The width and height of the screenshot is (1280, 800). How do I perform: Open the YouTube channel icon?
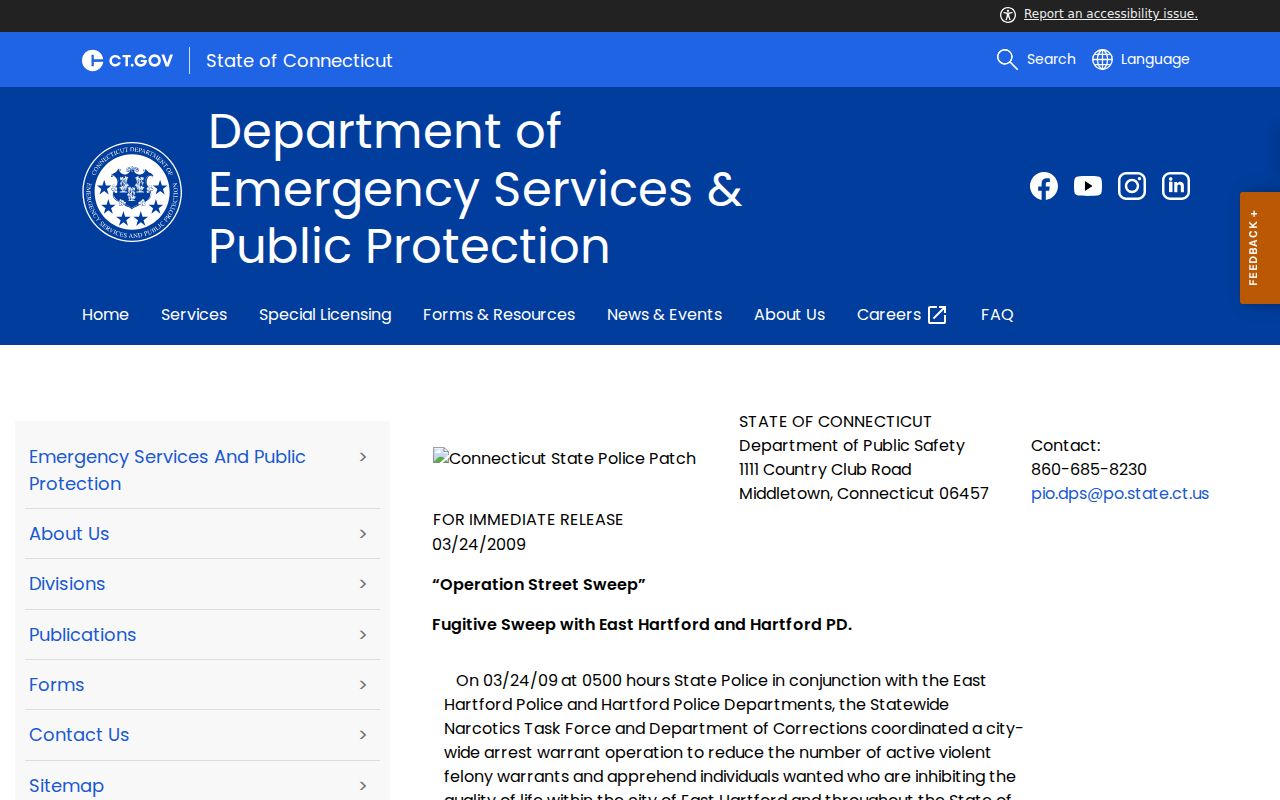click(1088, 186)
